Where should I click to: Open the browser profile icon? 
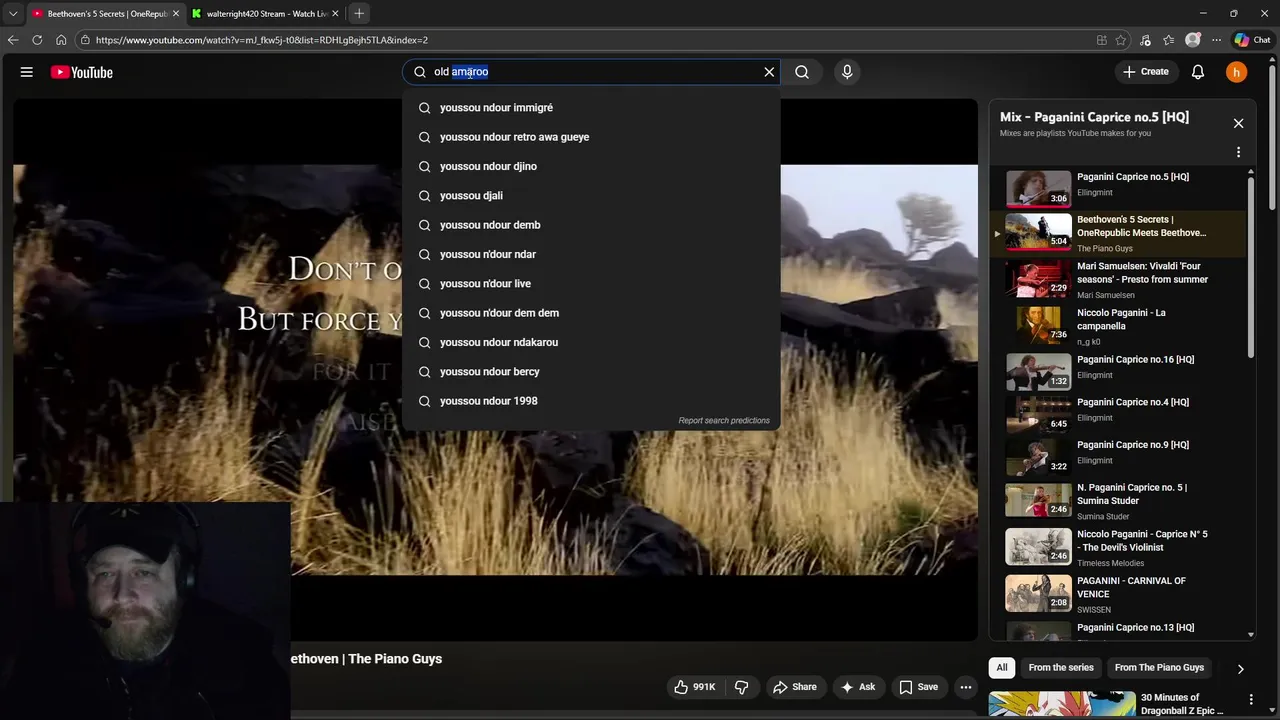pyautogui.click(x=1192, y=40)
